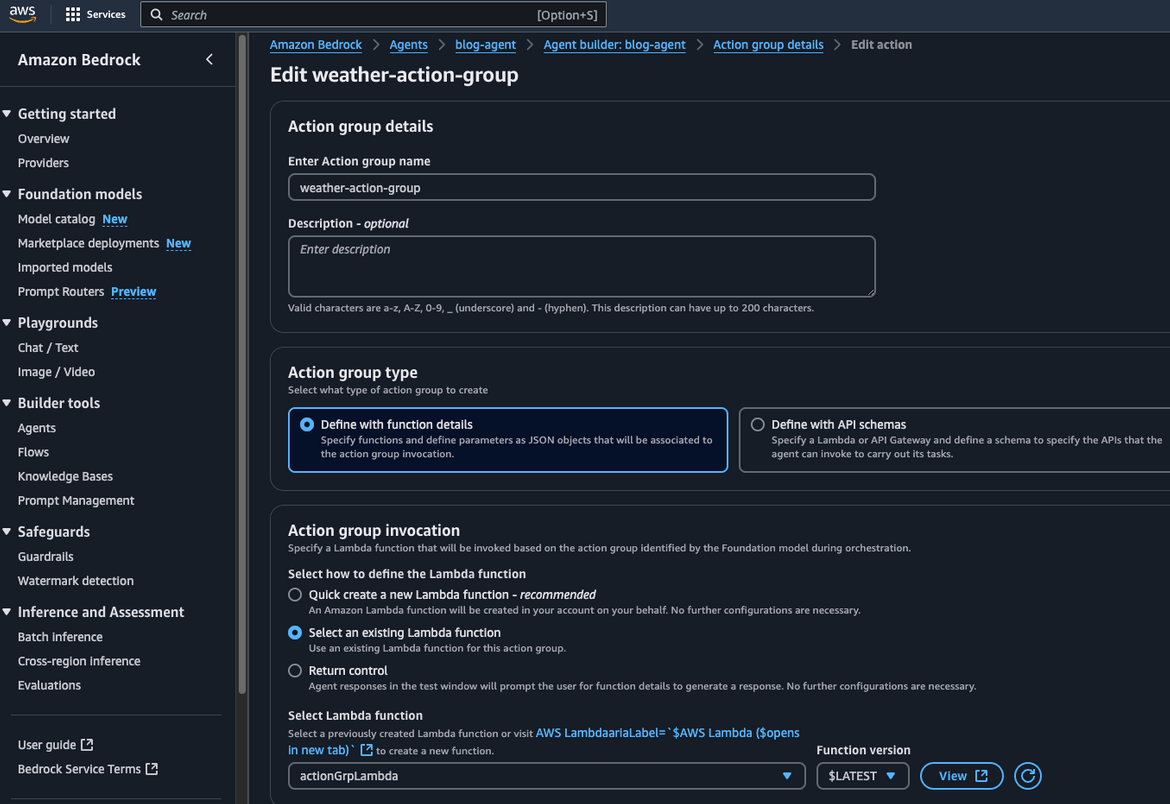This screenshot has height=804, width=1170.
Task: Collapse the Foundation models section
Action: [7, 193]
